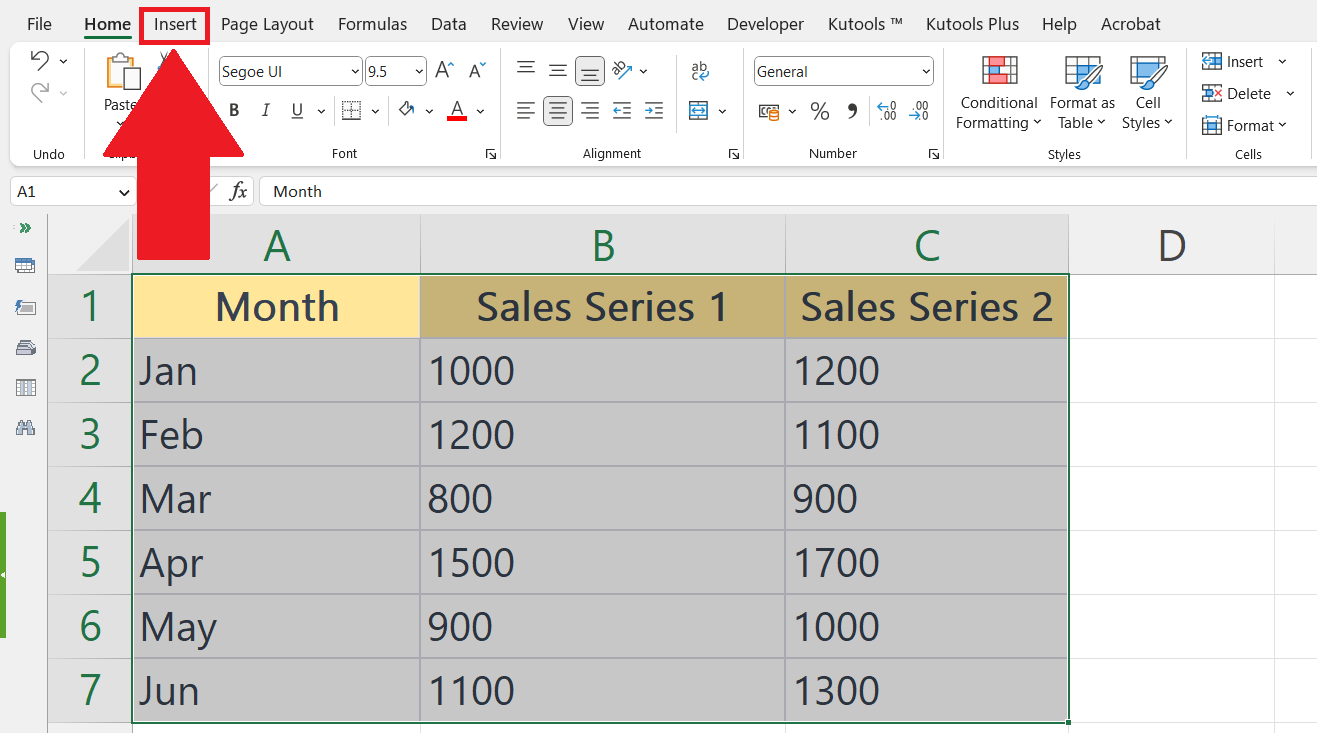Click the Orientation text-angle icon

(622, 70)
